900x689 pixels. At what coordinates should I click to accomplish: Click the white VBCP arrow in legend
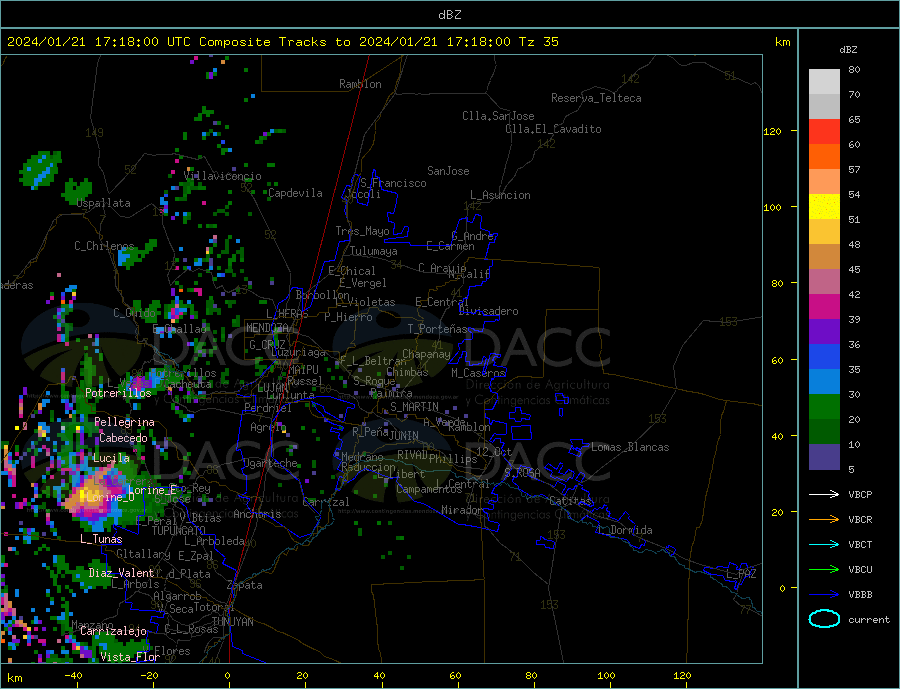824,494
